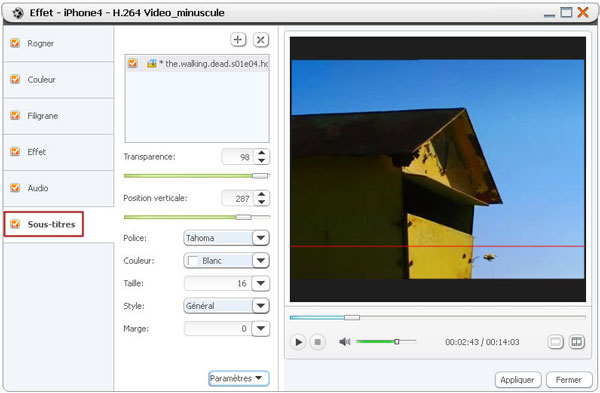Click the Blanc color swatch
Image resolution: width=600 pixels, height=393 pixels.
[193, 261]
